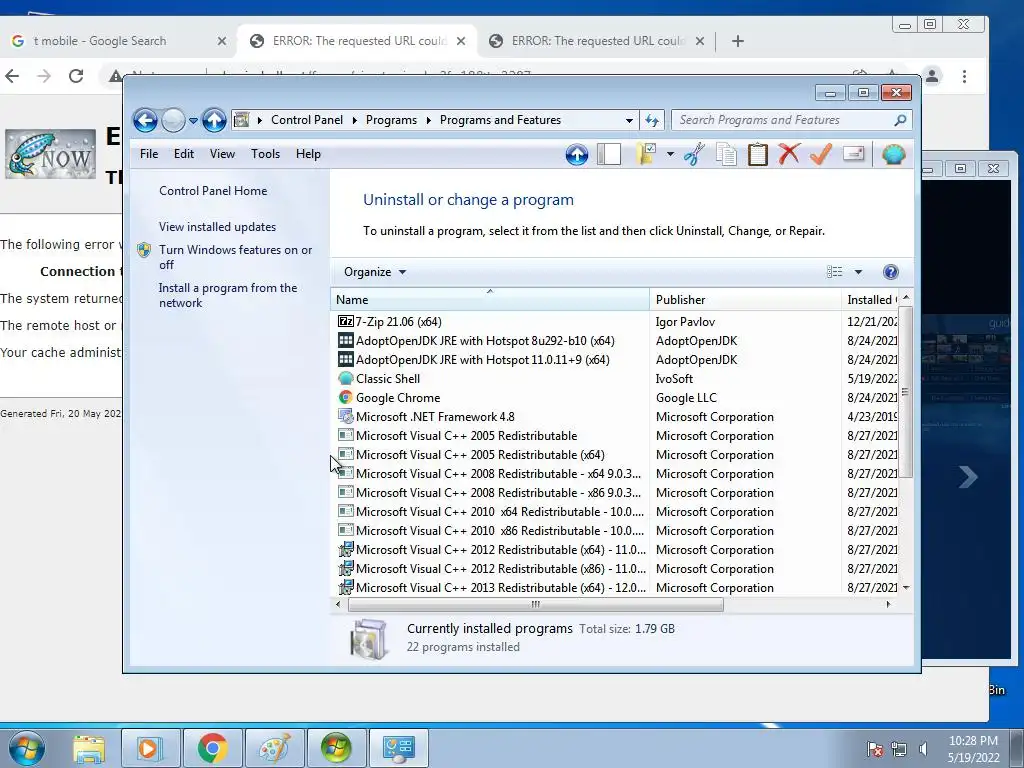1024x768 pixels.
Task: Expand breadcrumb arrow after Control Panel
Action: point(355,120)
